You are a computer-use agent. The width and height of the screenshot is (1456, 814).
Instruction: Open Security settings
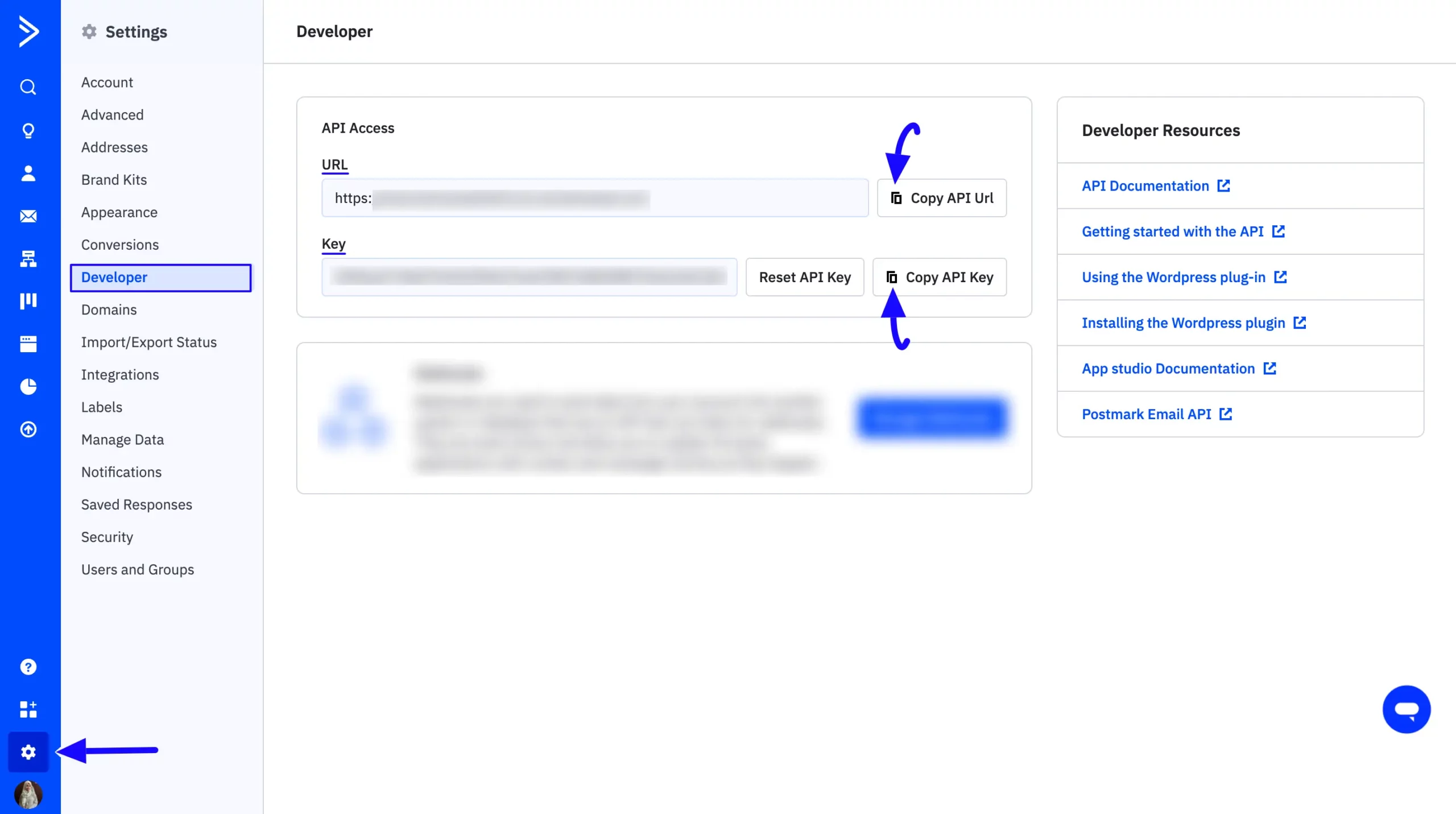pyautogui.click(x=107, y=537)
